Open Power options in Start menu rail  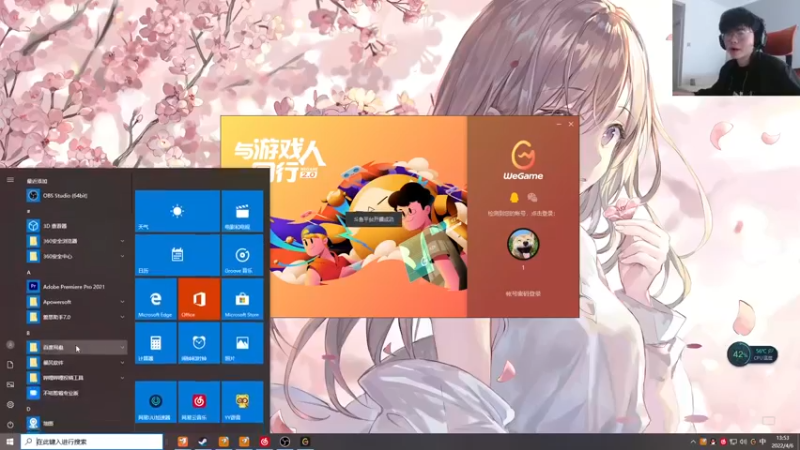coord(10,424)
